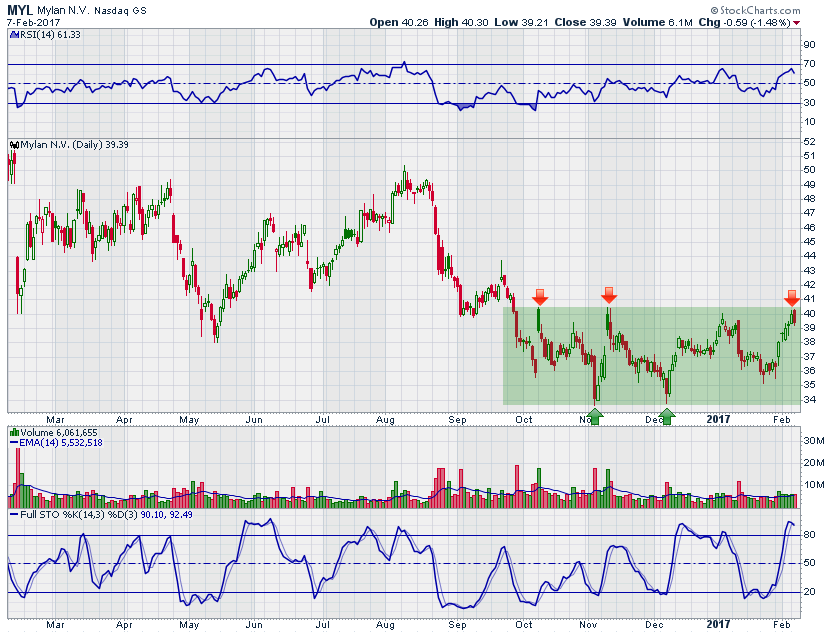This screenshot has height=640, width=831.
Task: Click the 41 label on the price axis
Action: point(809,299)
